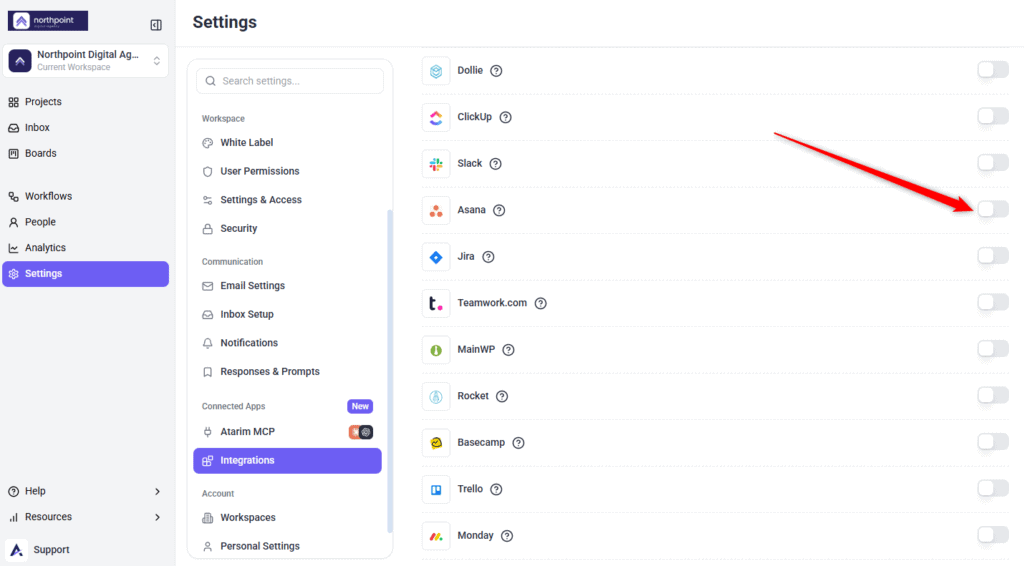Turn on the Trello integration switch
The width and height of the screenshot is (1024, 566).
pos(993,488)
